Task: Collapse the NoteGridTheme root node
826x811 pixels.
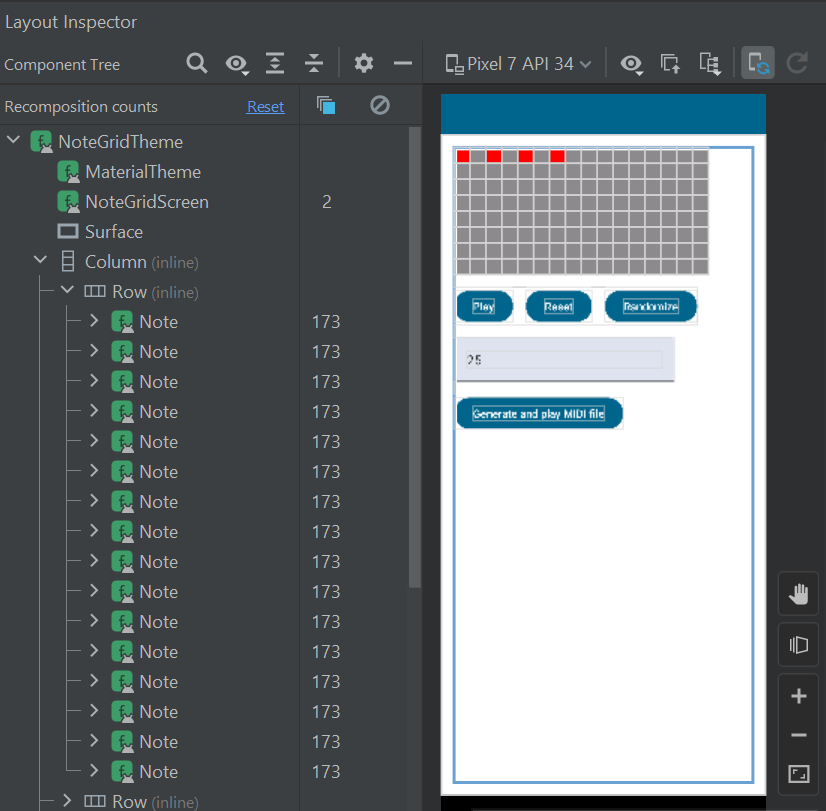Action: point(14,141)
